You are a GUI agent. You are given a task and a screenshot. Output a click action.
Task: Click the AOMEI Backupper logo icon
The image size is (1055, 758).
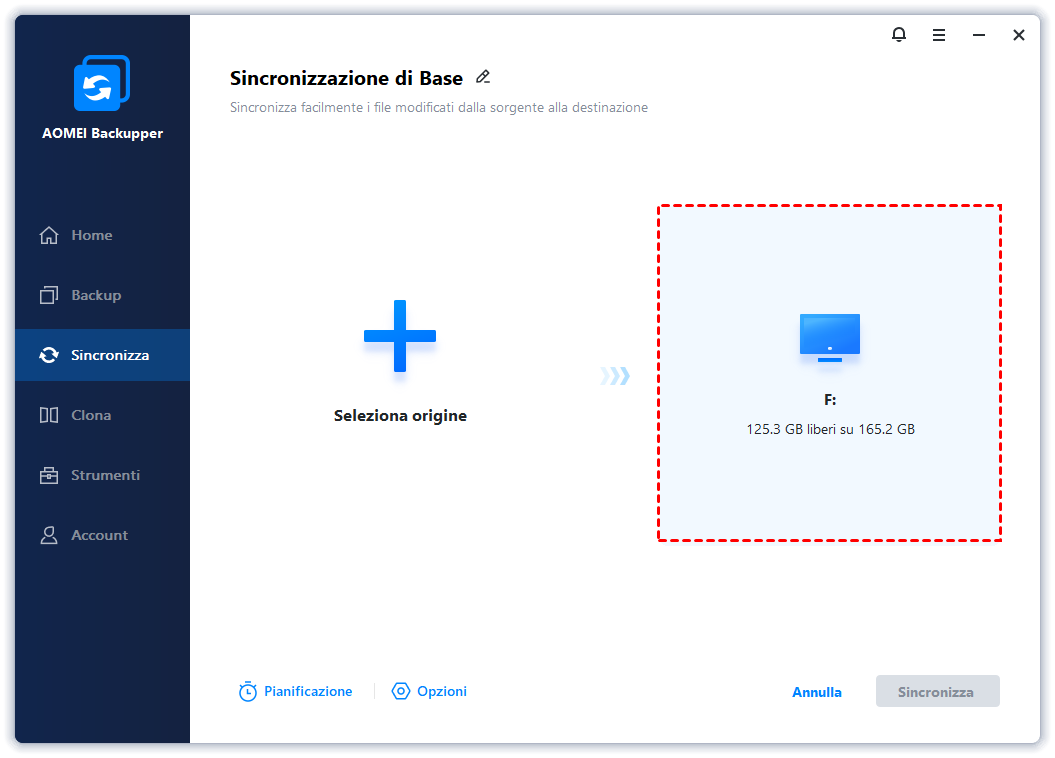(102, 84)
